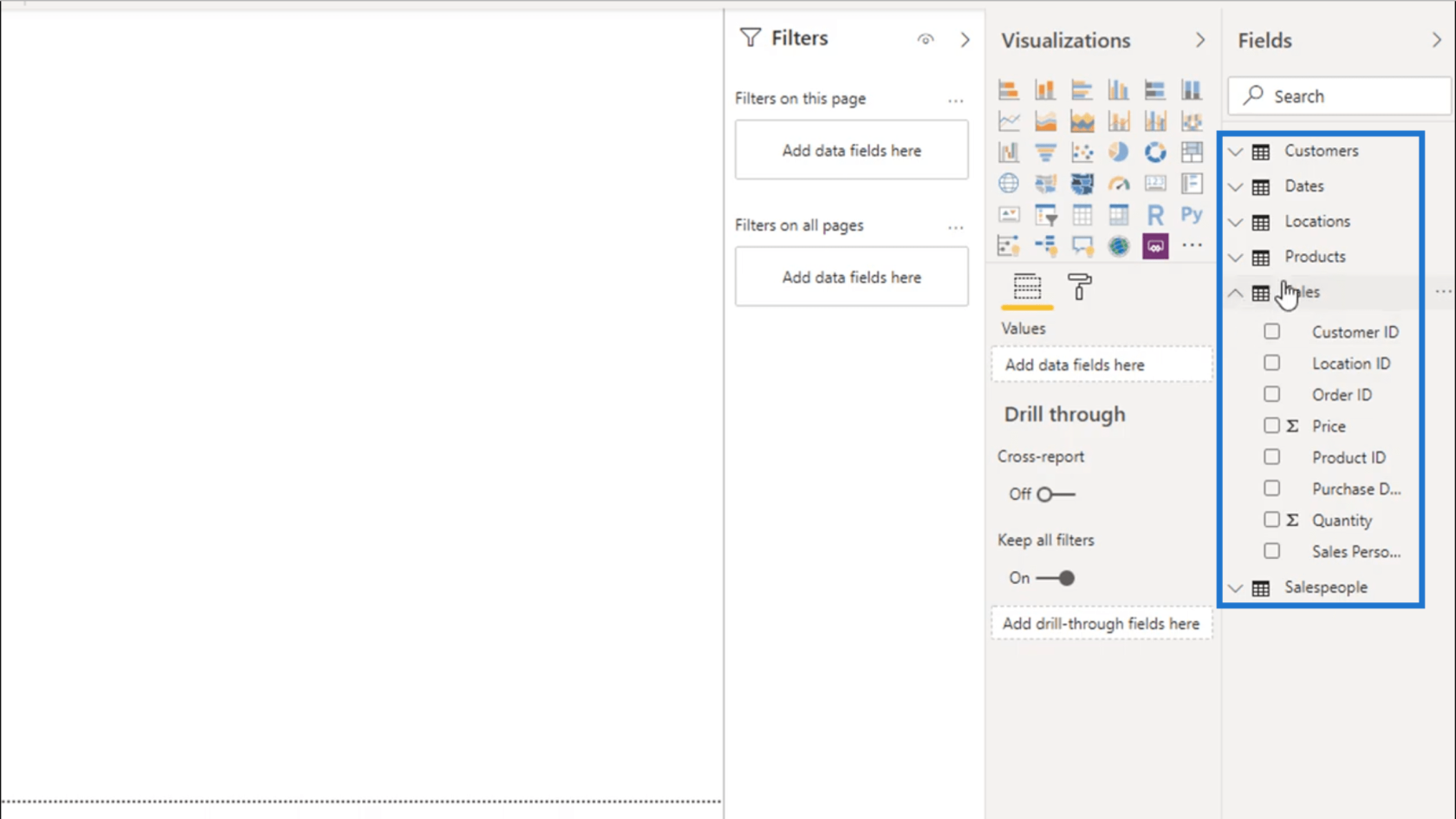Select the waterfall chart visual
Viewport: 1456px width, 819px height.
[x=1009, y=153]
